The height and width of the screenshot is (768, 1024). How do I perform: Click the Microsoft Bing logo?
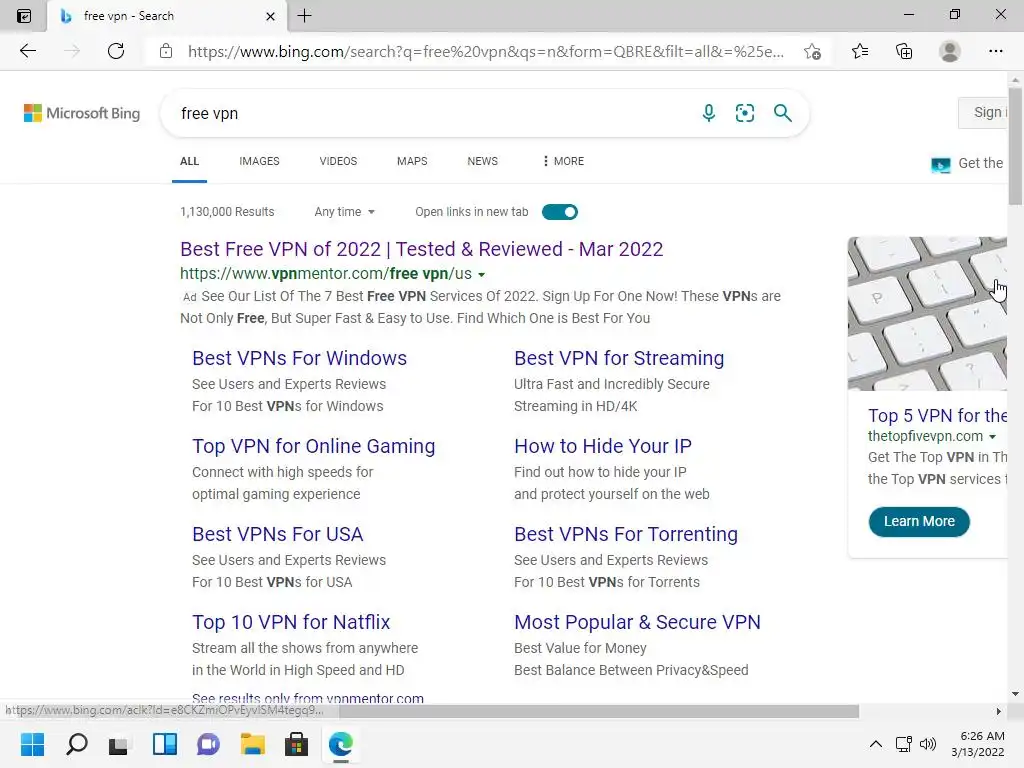click(82, 113)
